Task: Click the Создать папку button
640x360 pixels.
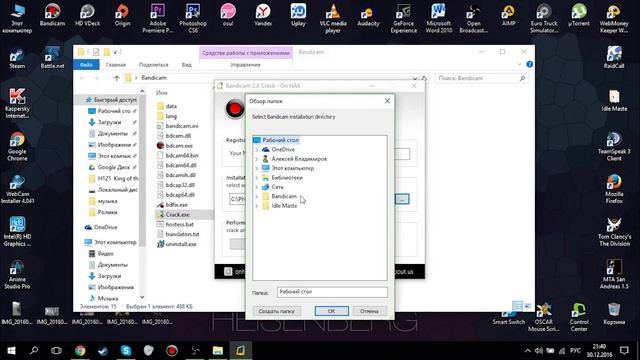Action: click(276, 311)
